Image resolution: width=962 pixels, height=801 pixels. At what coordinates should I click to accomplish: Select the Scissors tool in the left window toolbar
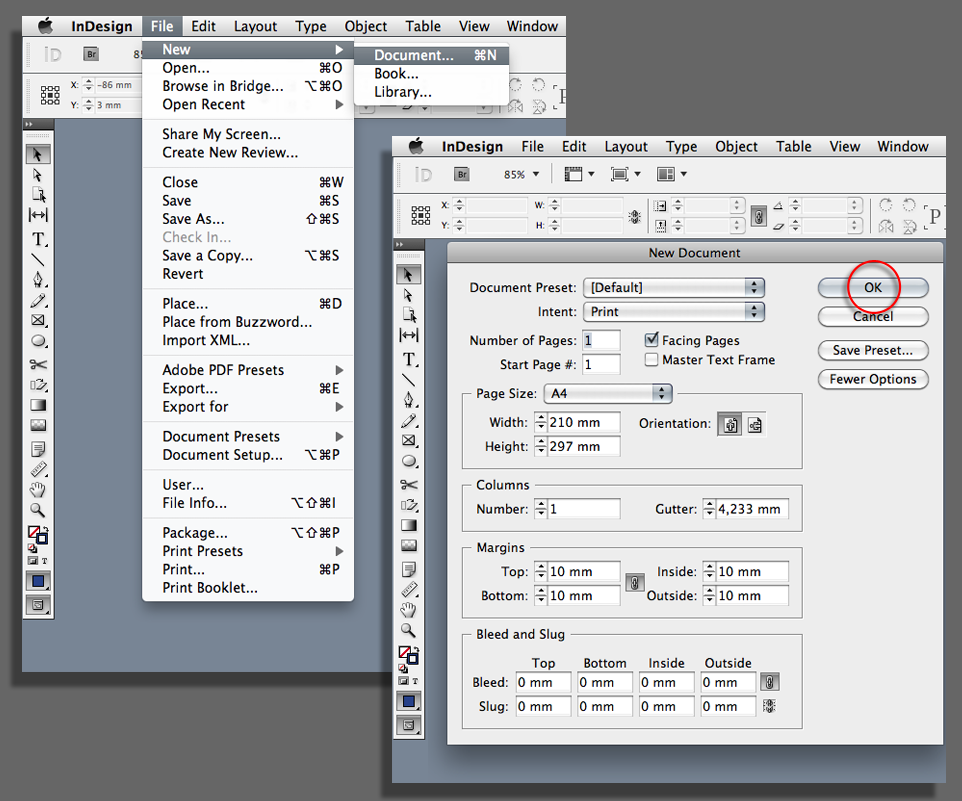[38, 364]
